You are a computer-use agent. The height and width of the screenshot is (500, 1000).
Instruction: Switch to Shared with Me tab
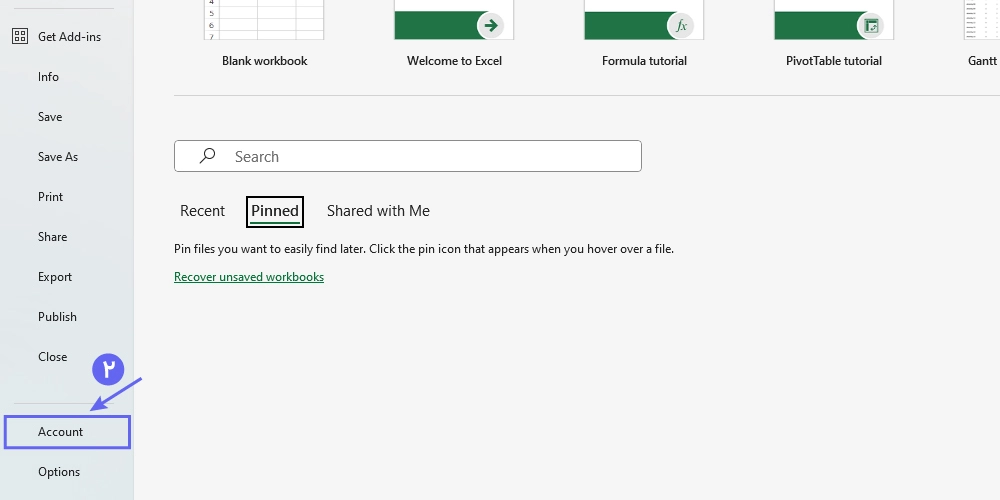[378, 211]
